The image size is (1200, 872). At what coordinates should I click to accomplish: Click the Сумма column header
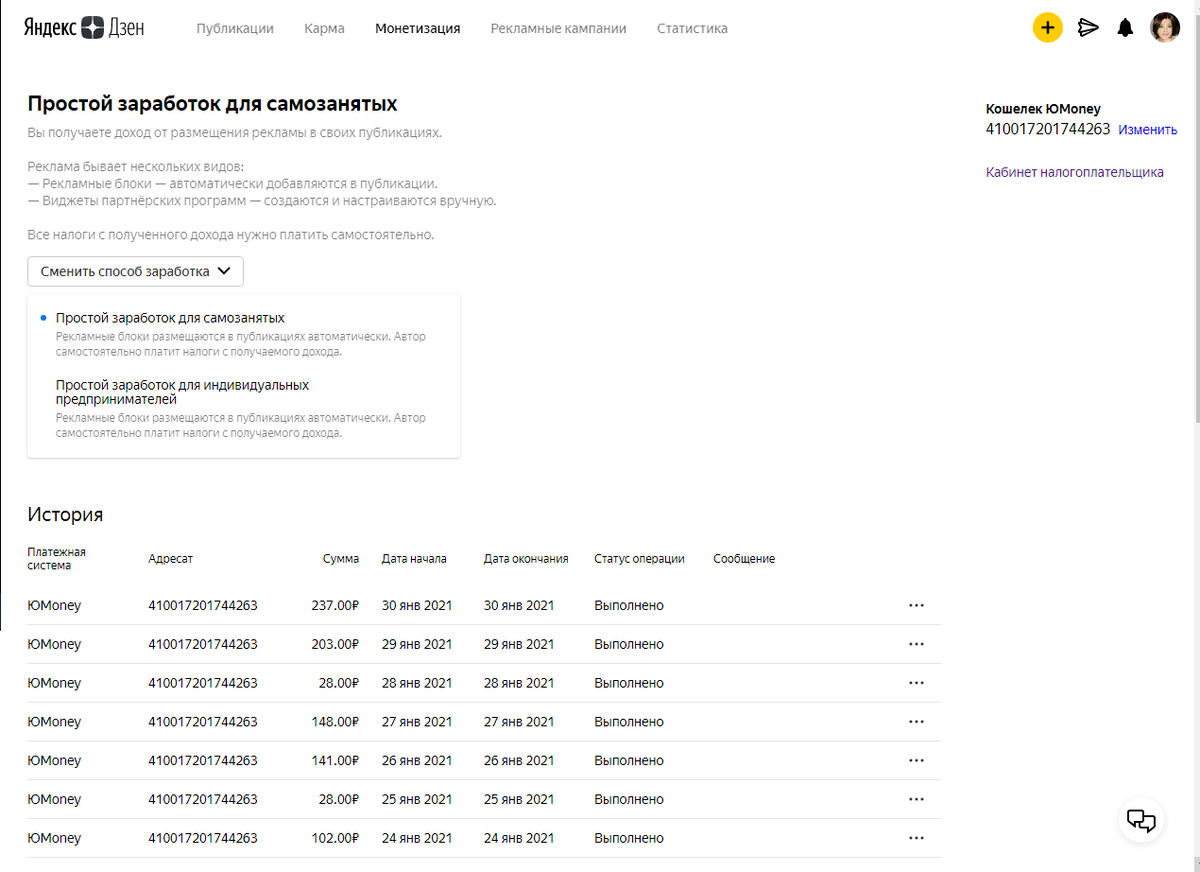(x=341, y=559)
